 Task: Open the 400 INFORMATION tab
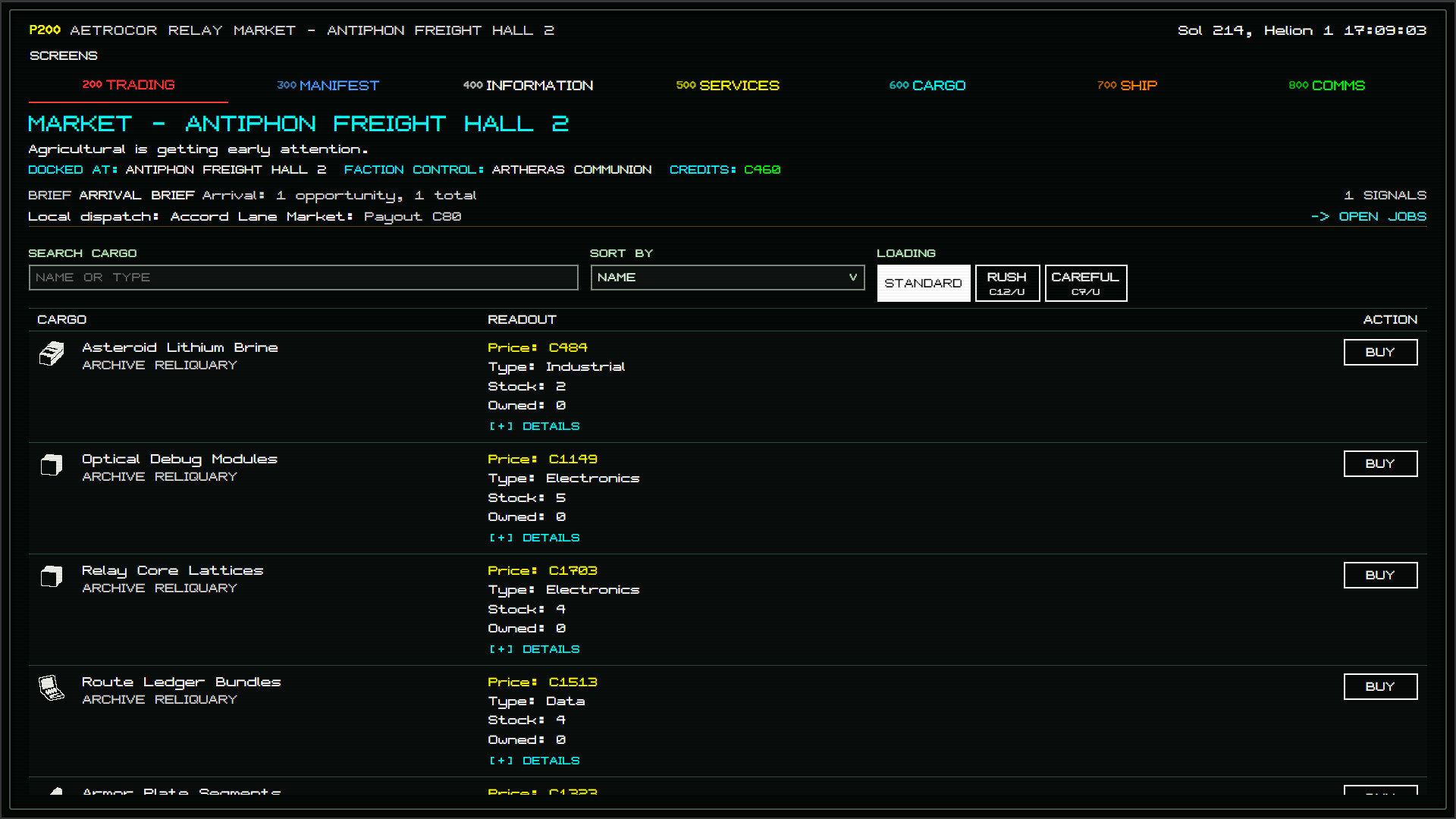(x=528, y=86)
